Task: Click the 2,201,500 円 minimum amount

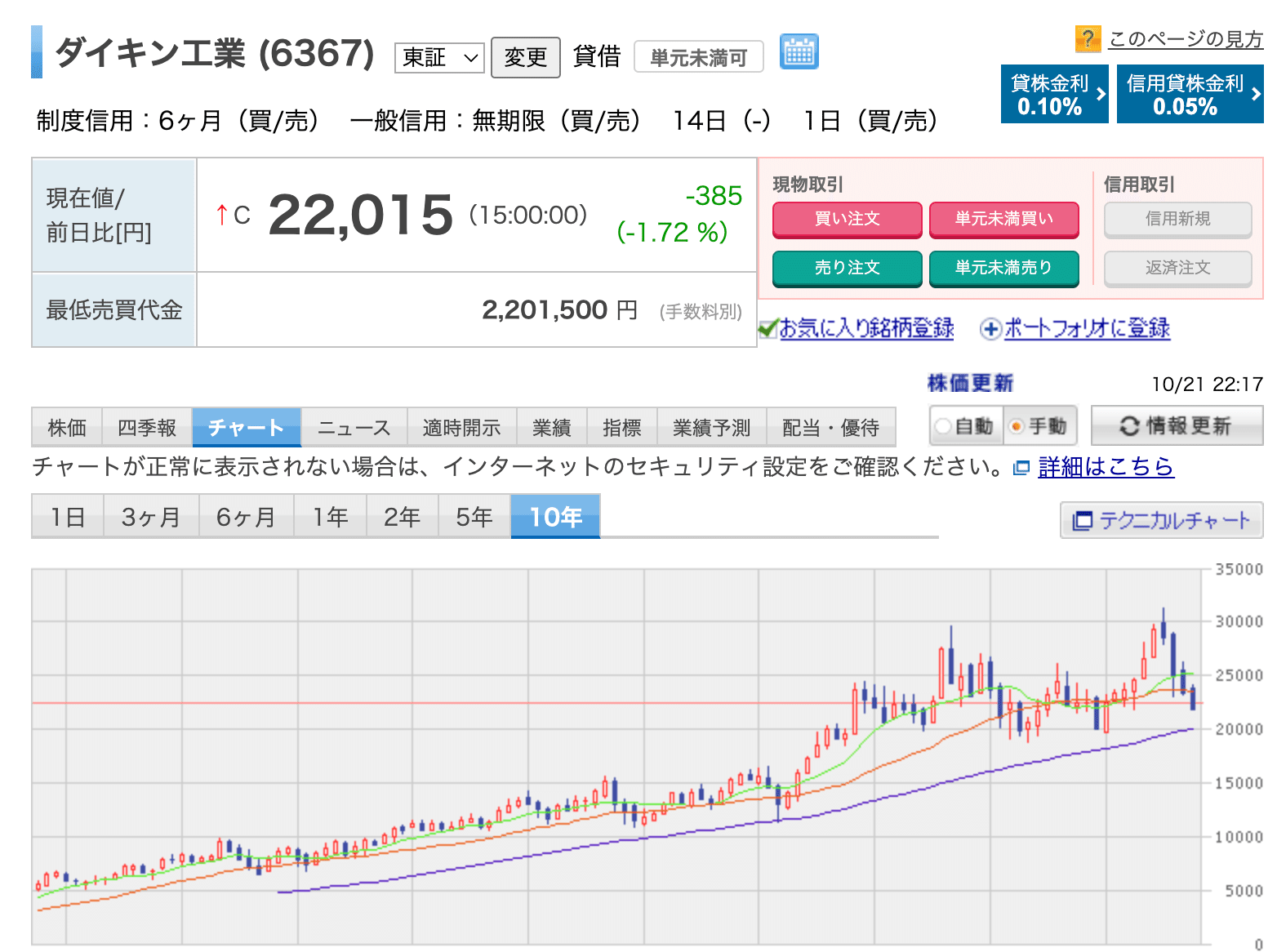Action: coord(560,310)
